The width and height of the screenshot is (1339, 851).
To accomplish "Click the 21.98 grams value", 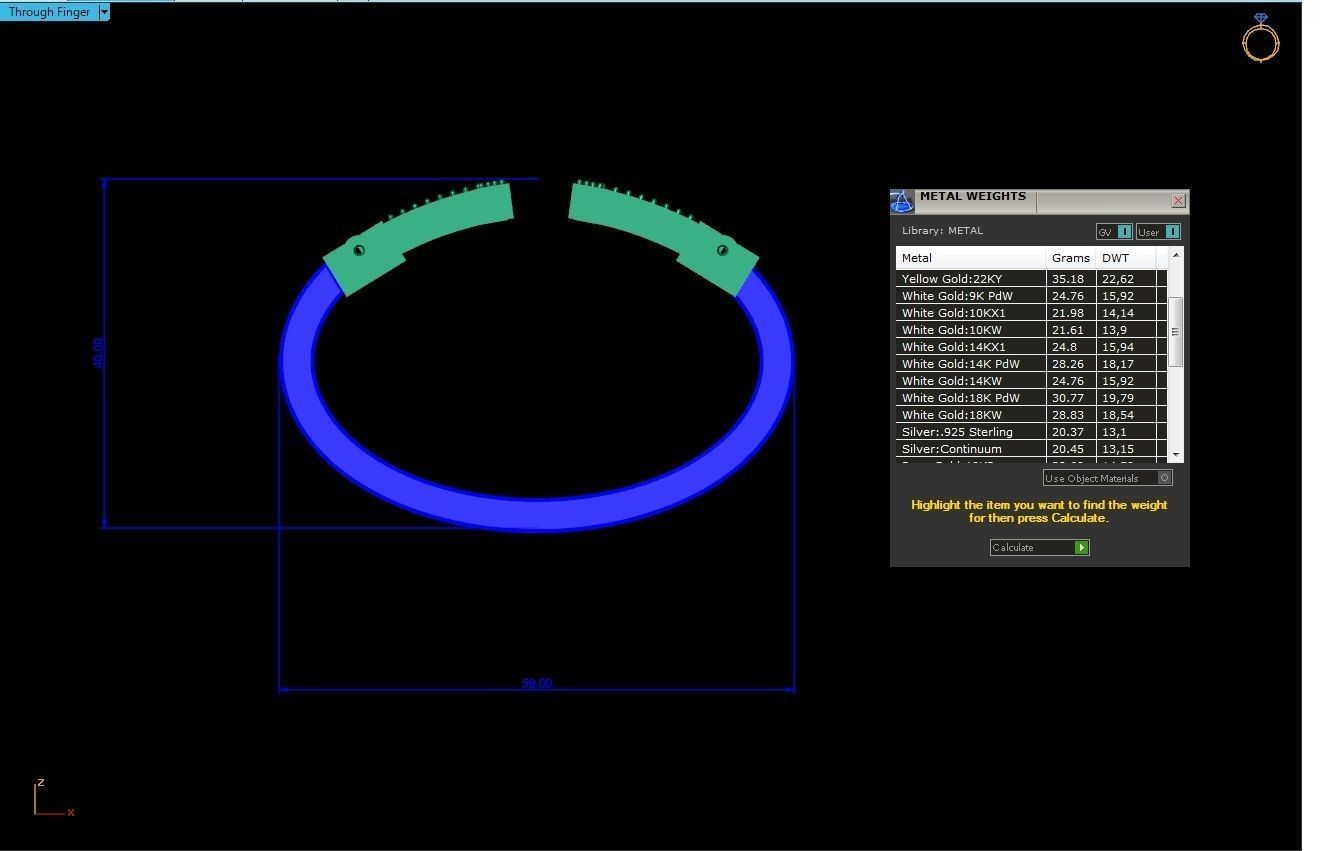I will pos(1067,313).
